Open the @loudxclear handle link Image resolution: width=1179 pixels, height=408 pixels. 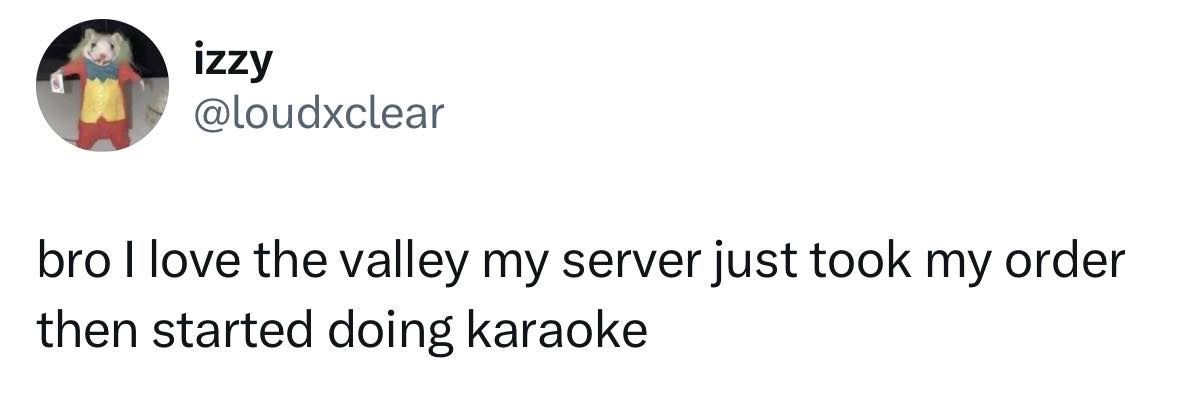(x=320, y=113)
